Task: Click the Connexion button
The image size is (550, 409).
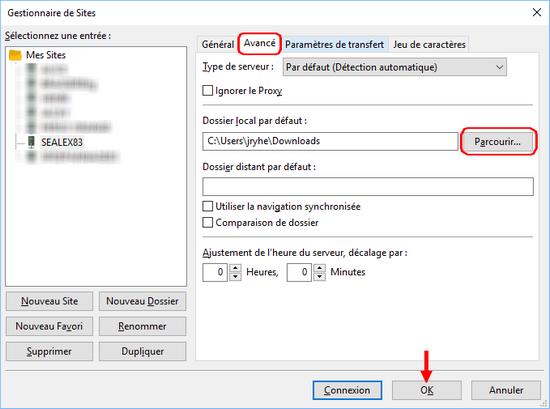Action: (x=347, y=390)
